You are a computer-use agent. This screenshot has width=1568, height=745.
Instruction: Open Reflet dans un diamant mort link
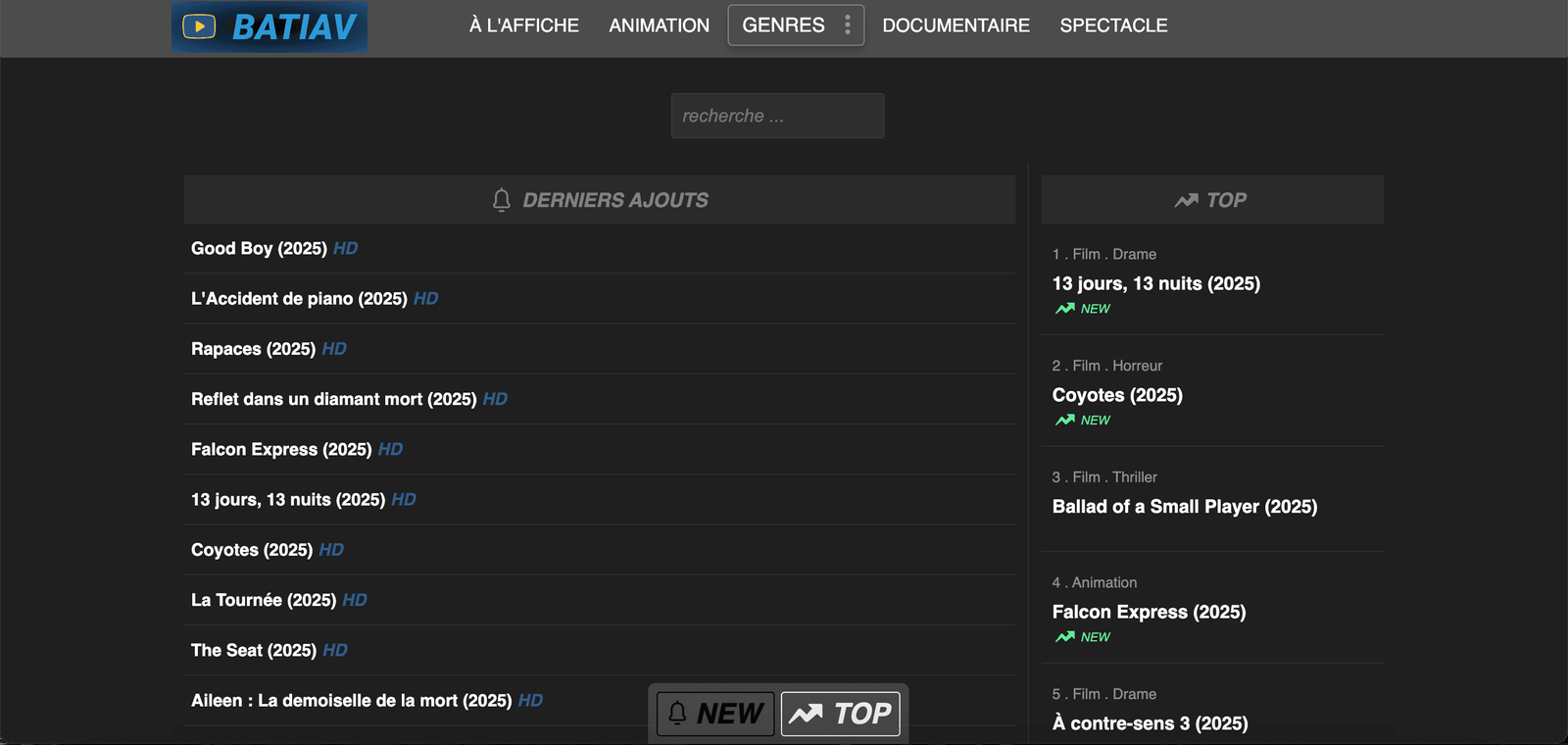(x=333, y=399)
